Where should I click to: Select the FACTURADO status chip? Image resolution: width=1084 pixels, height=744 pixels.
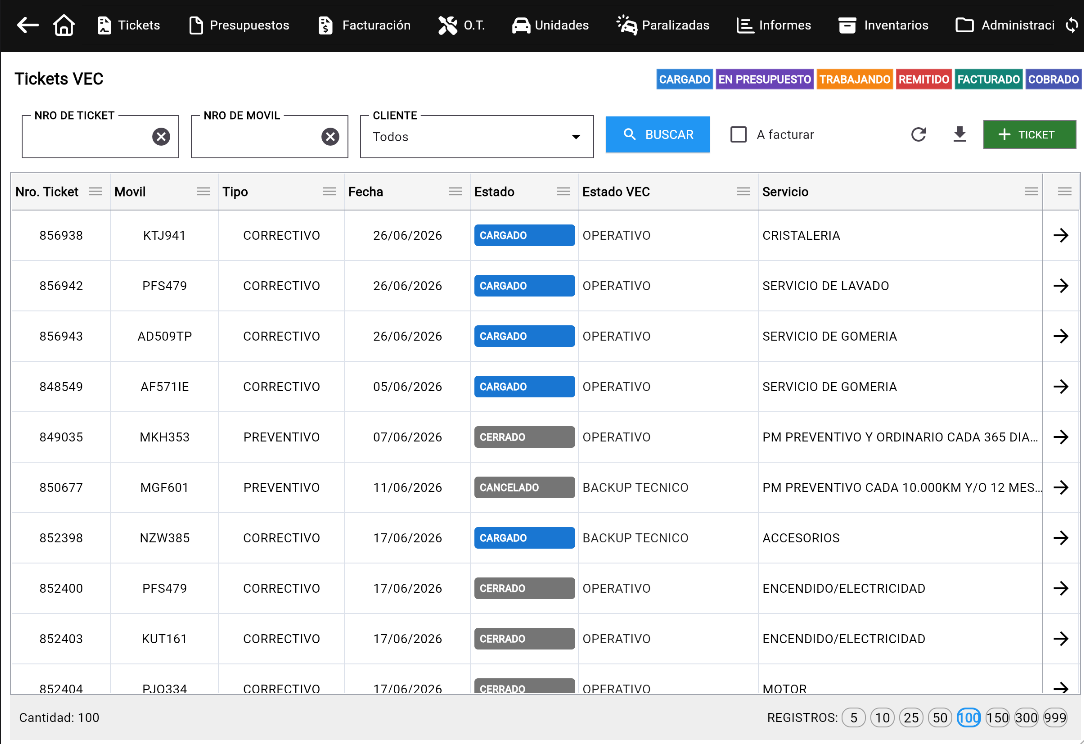coord(989,79)
